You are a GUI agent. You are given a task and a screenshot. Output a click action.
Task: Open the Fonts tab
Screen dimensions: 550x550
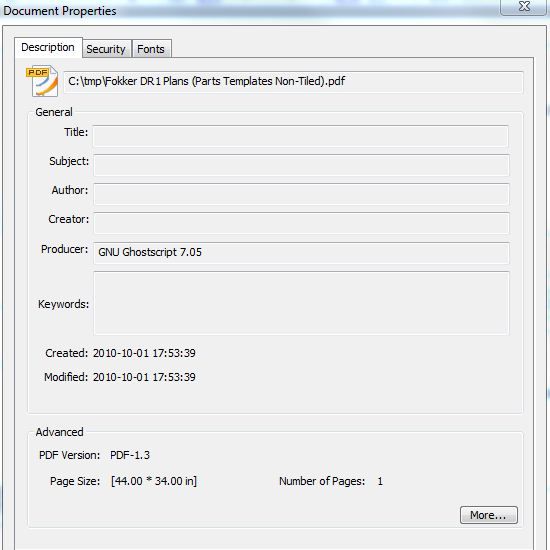151,49
